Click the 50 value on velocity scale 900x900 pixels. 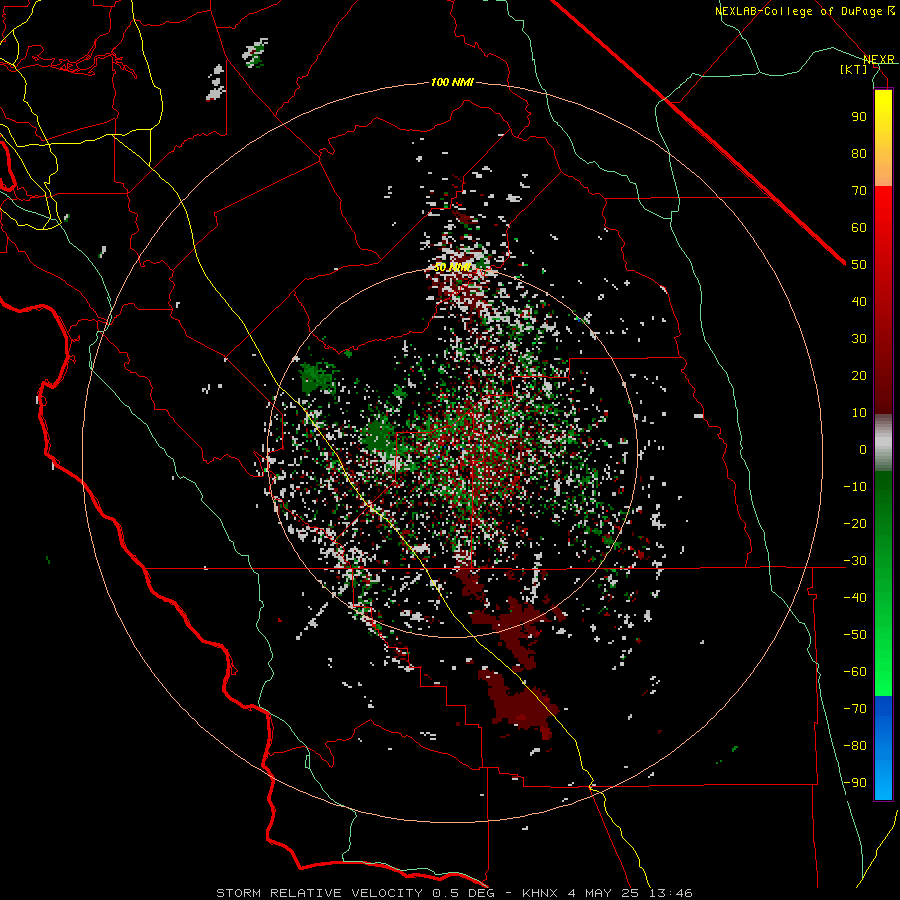pos(859,265)
